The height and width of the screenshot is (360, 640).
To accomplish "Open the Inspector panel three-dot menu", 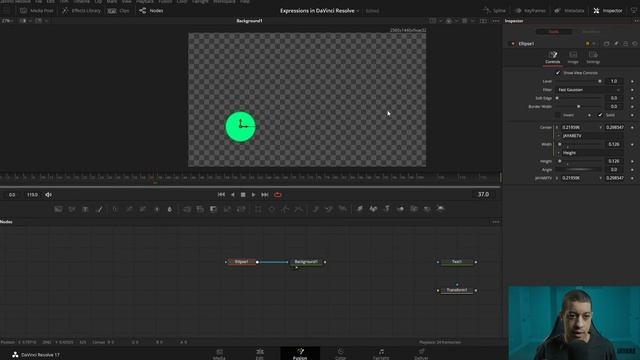I will click(x=636, y=21).
